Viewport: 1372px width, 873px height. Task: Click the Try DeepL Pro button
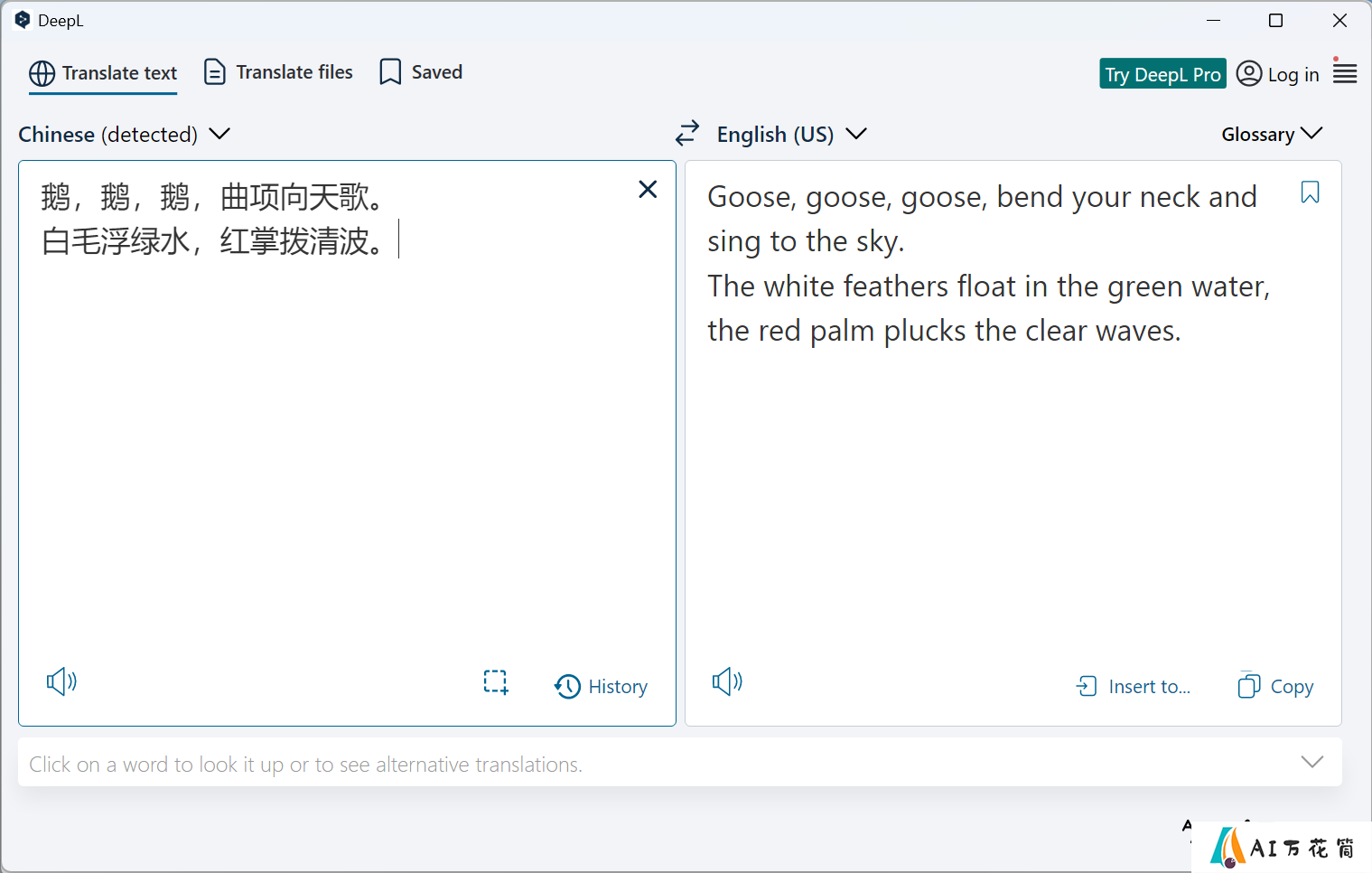[1162, 74]
